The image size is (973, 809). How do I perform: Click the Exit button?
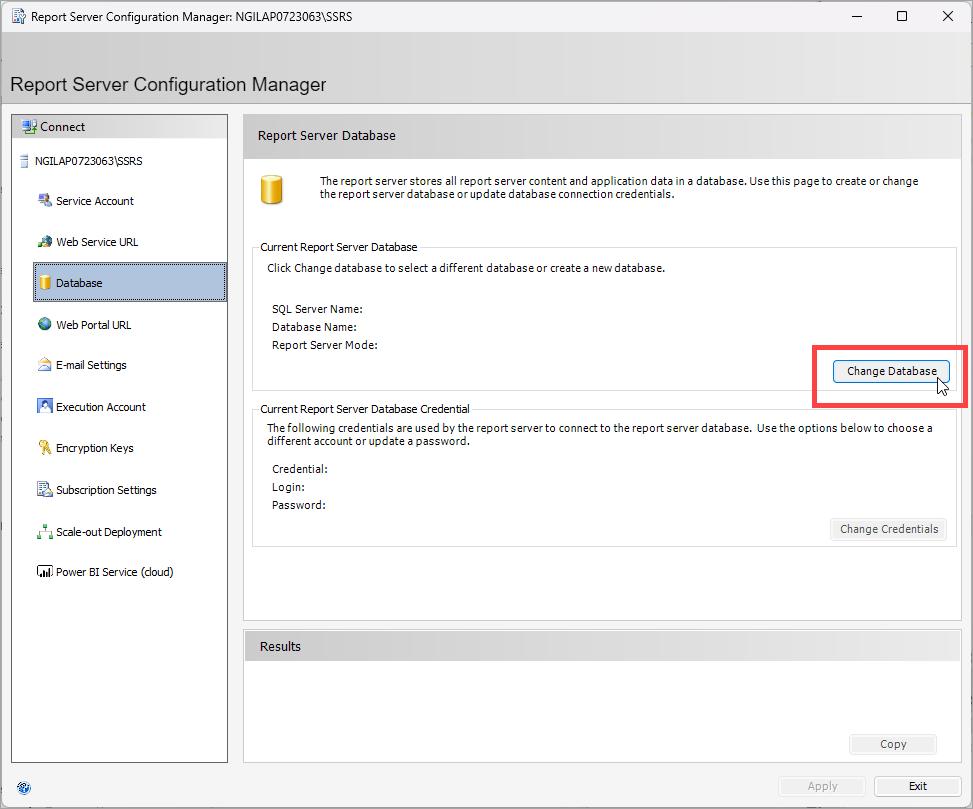(918, 786)
